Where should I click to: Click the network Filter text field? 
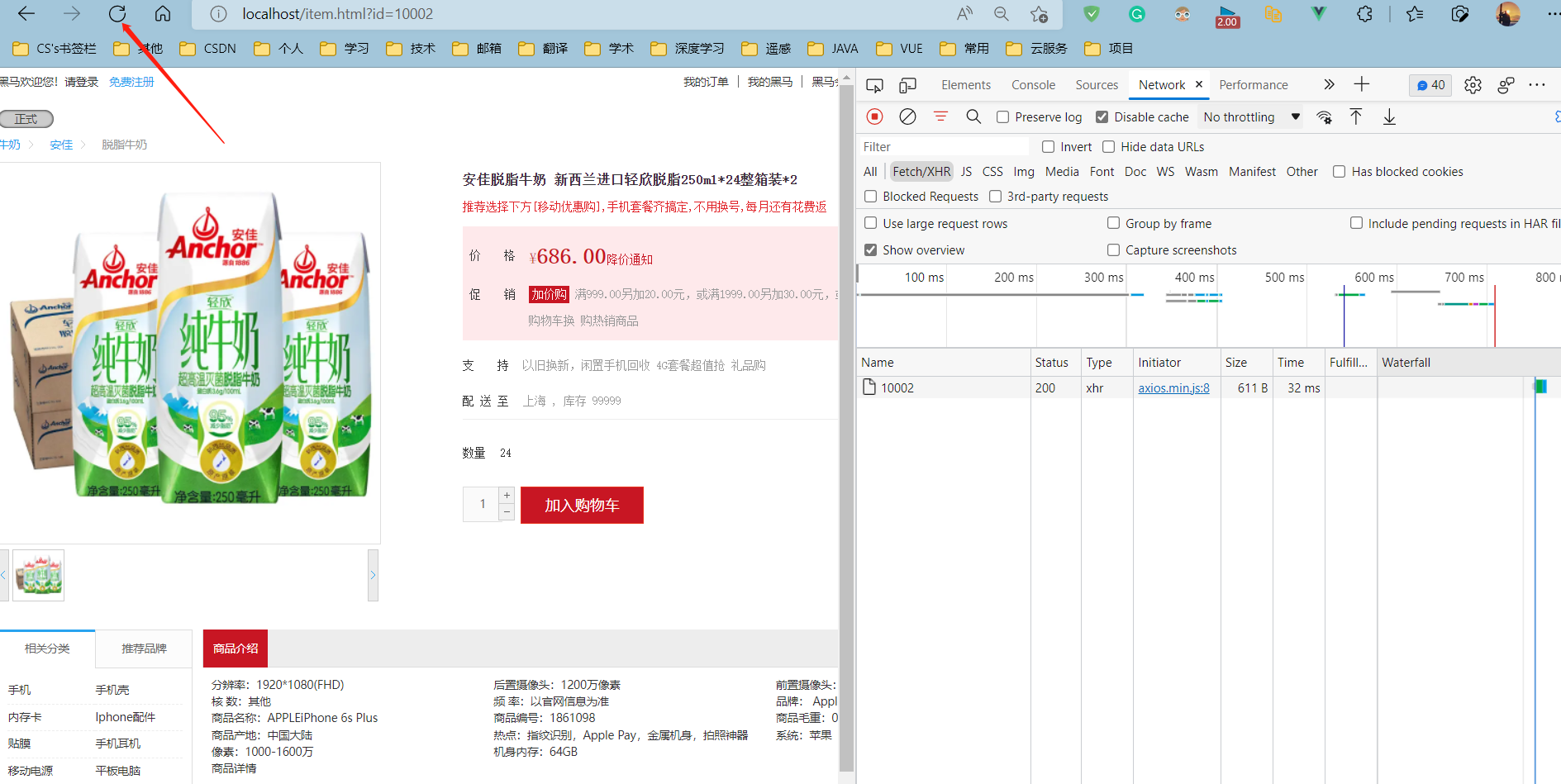944,147
